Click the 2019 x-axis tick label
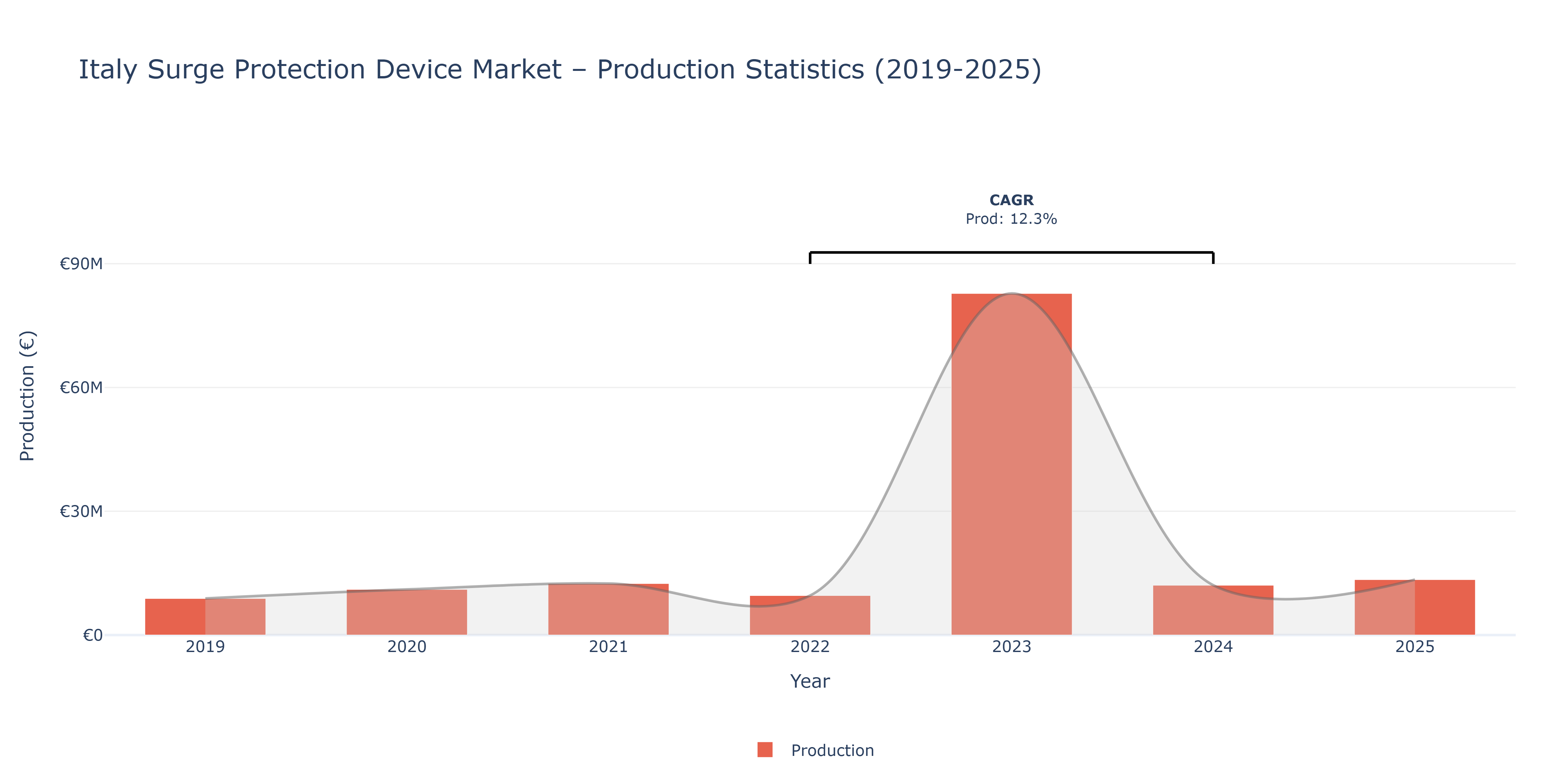 tap(205, 647)
